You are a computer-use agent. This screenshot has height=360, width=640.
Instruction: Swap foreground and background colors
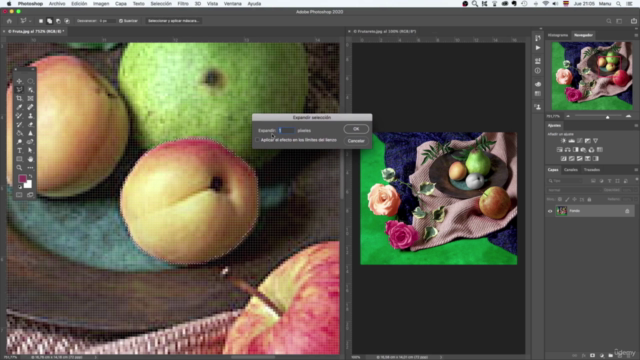coord(31,176)
